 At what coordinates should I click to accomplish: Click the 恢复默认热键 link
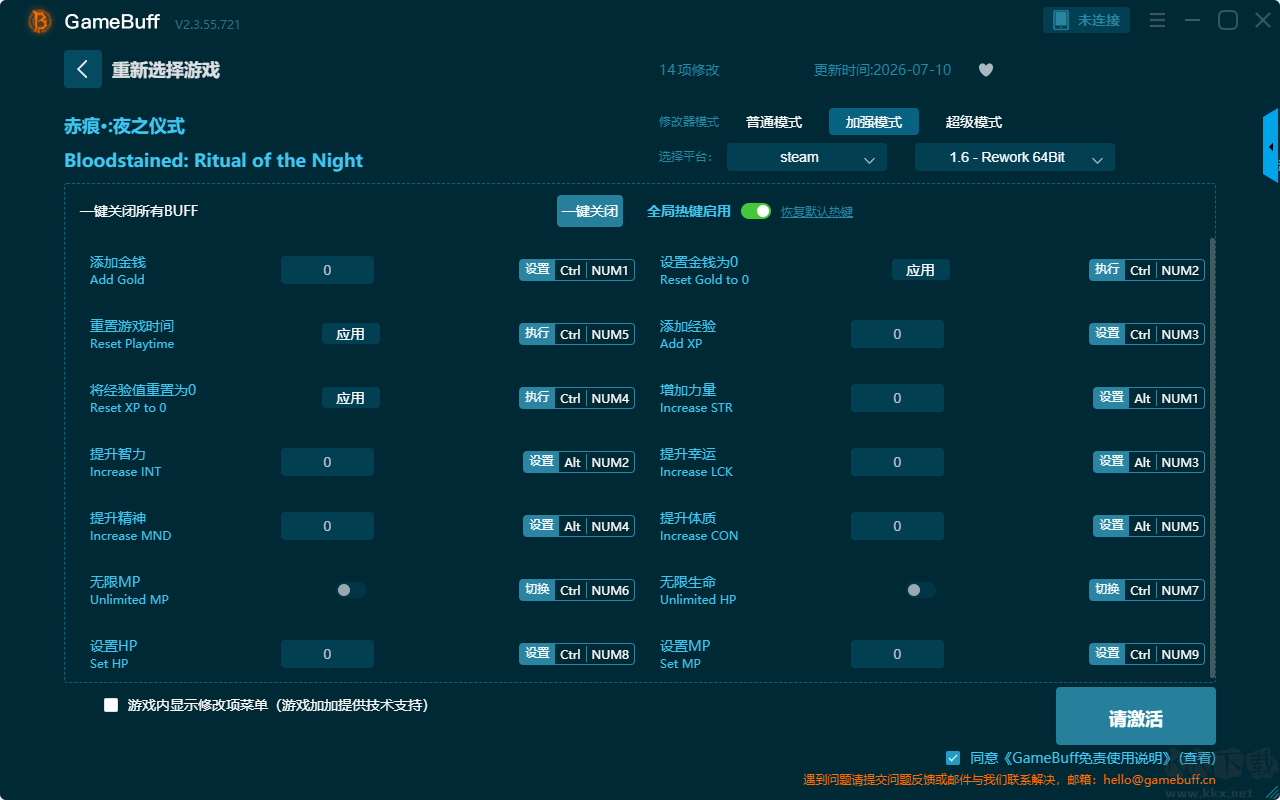pos(817,212)
